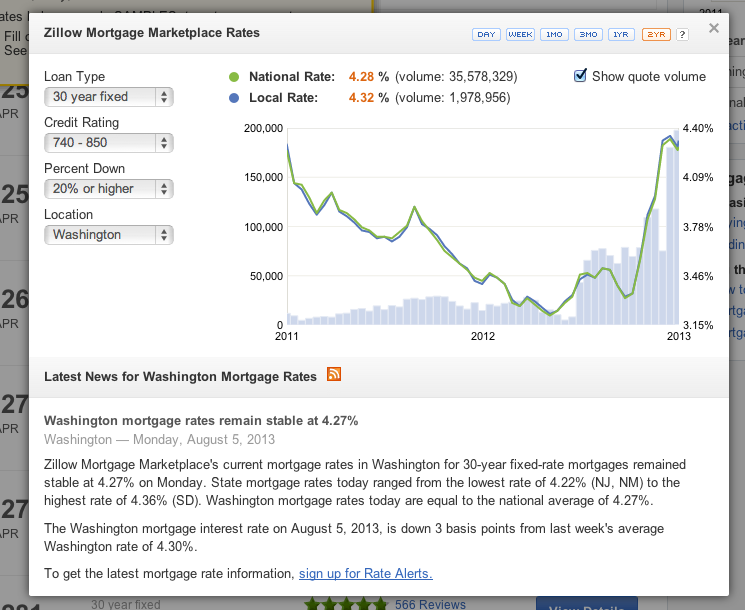Switch chart range to 1YR
Image resolution: width=745 pixels, height=610 pixels.
click(x=621, y=35)
